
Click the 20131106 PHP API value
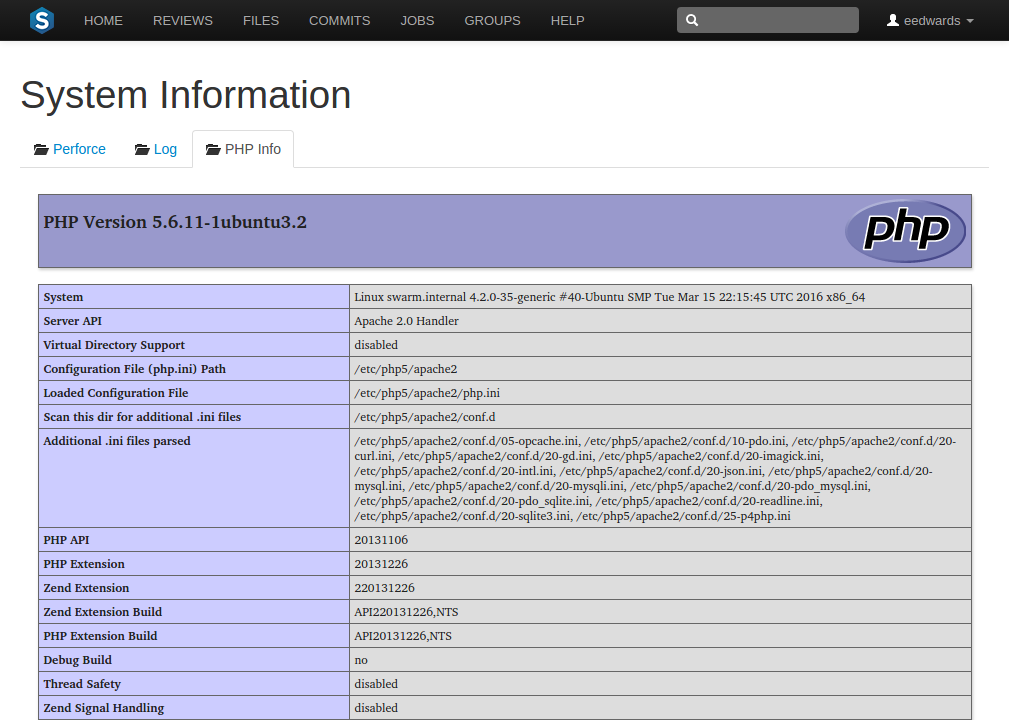(x=381, y=540)
